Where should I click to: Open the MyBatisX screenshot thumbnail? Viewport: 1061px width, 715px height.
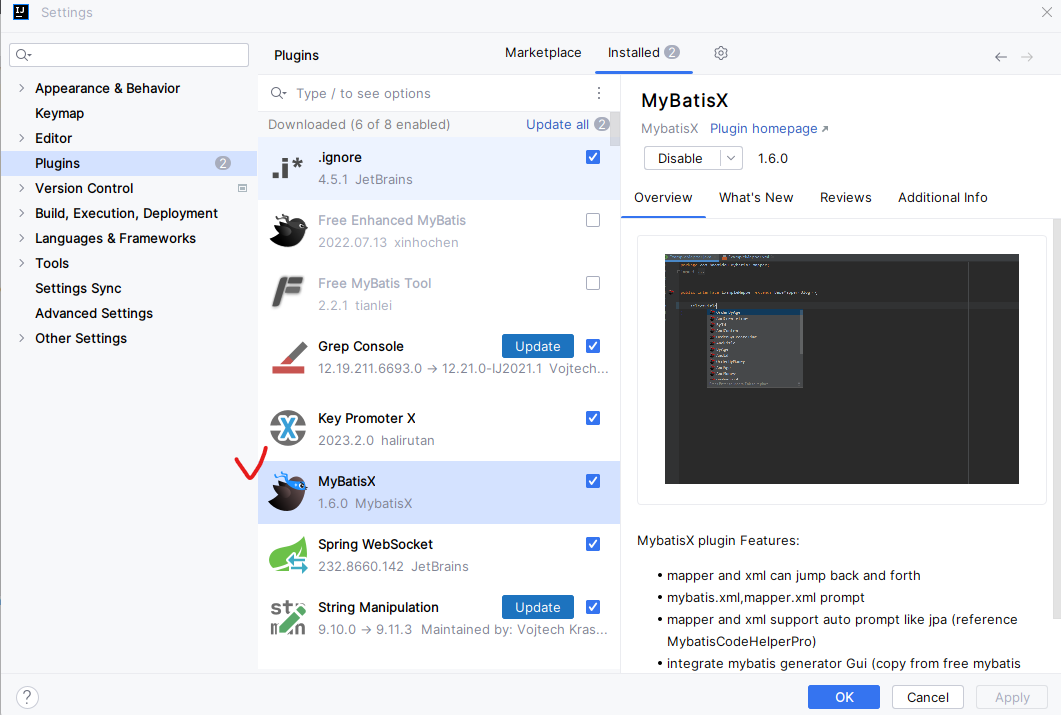tap(842, 369)
